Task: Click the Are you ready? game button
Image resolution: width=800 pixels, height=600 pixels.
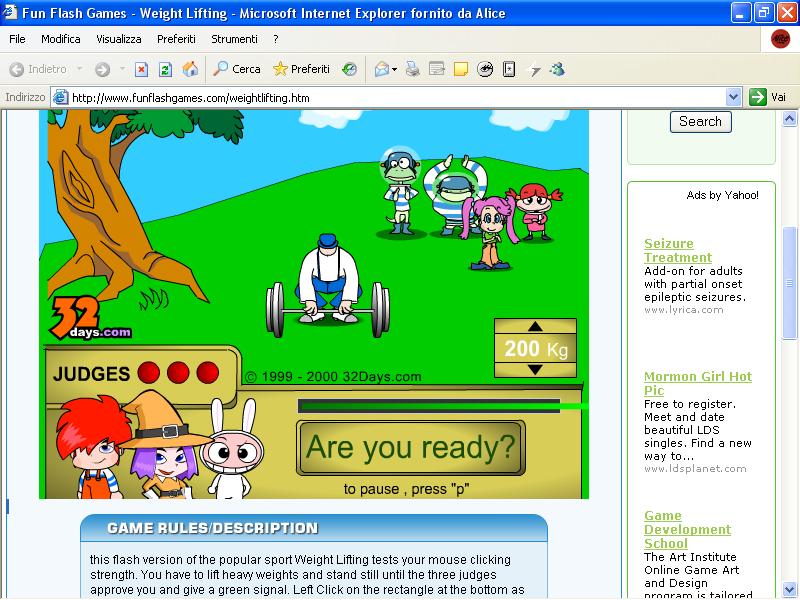Action: point(411,447)
